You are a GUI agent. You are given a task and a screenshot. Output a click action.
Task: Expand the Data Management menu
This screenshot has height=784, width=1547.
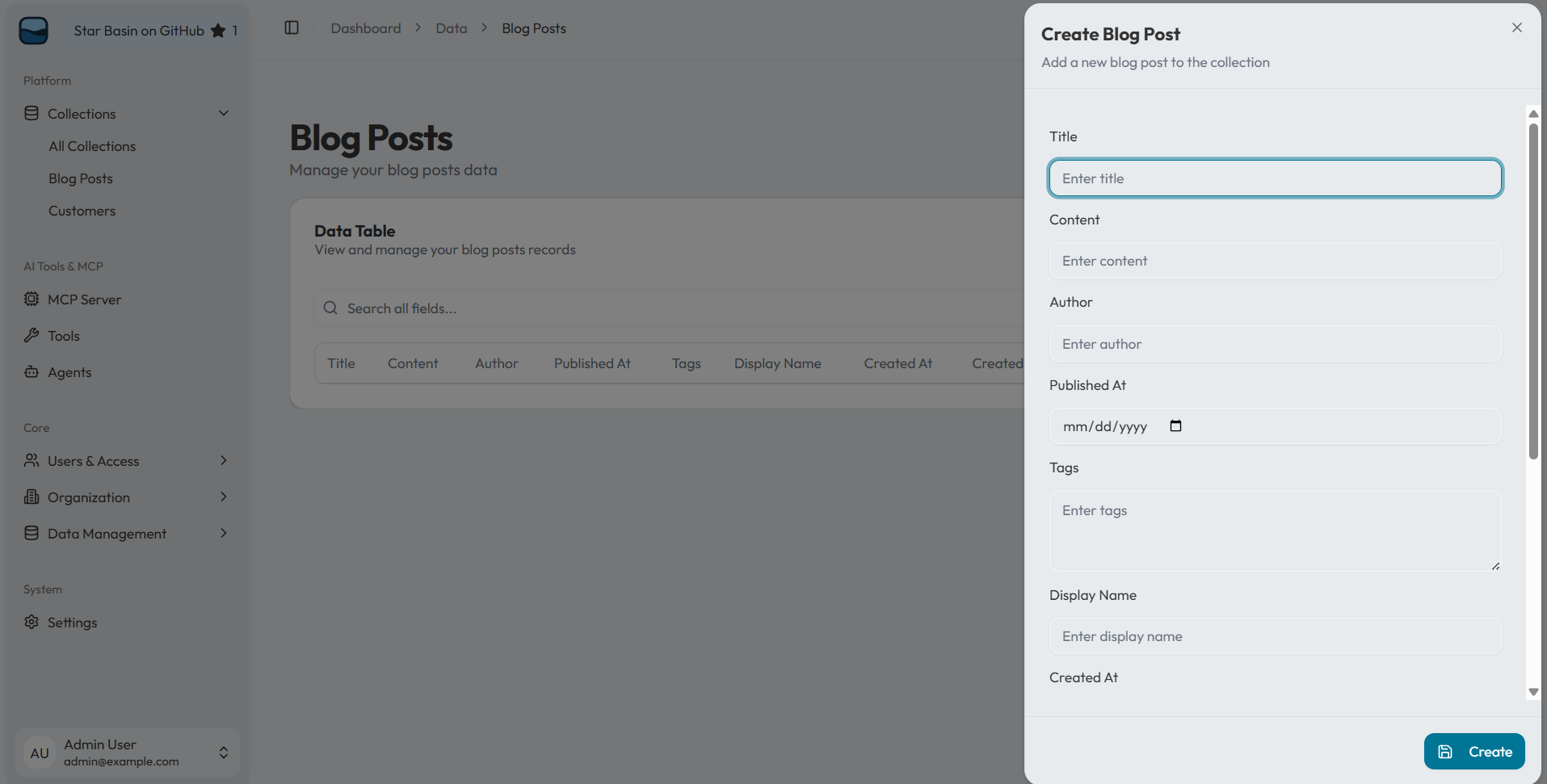click(224, 533)
